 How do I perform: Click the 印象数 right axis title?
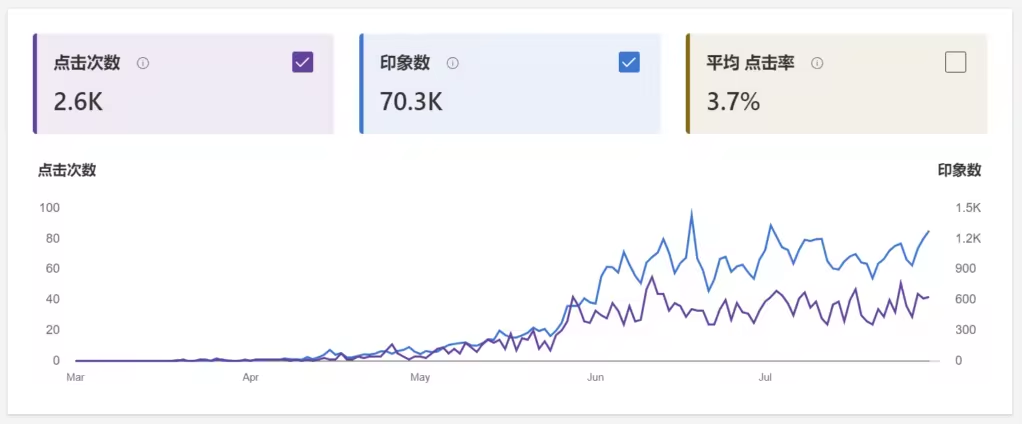click(959, 171)
